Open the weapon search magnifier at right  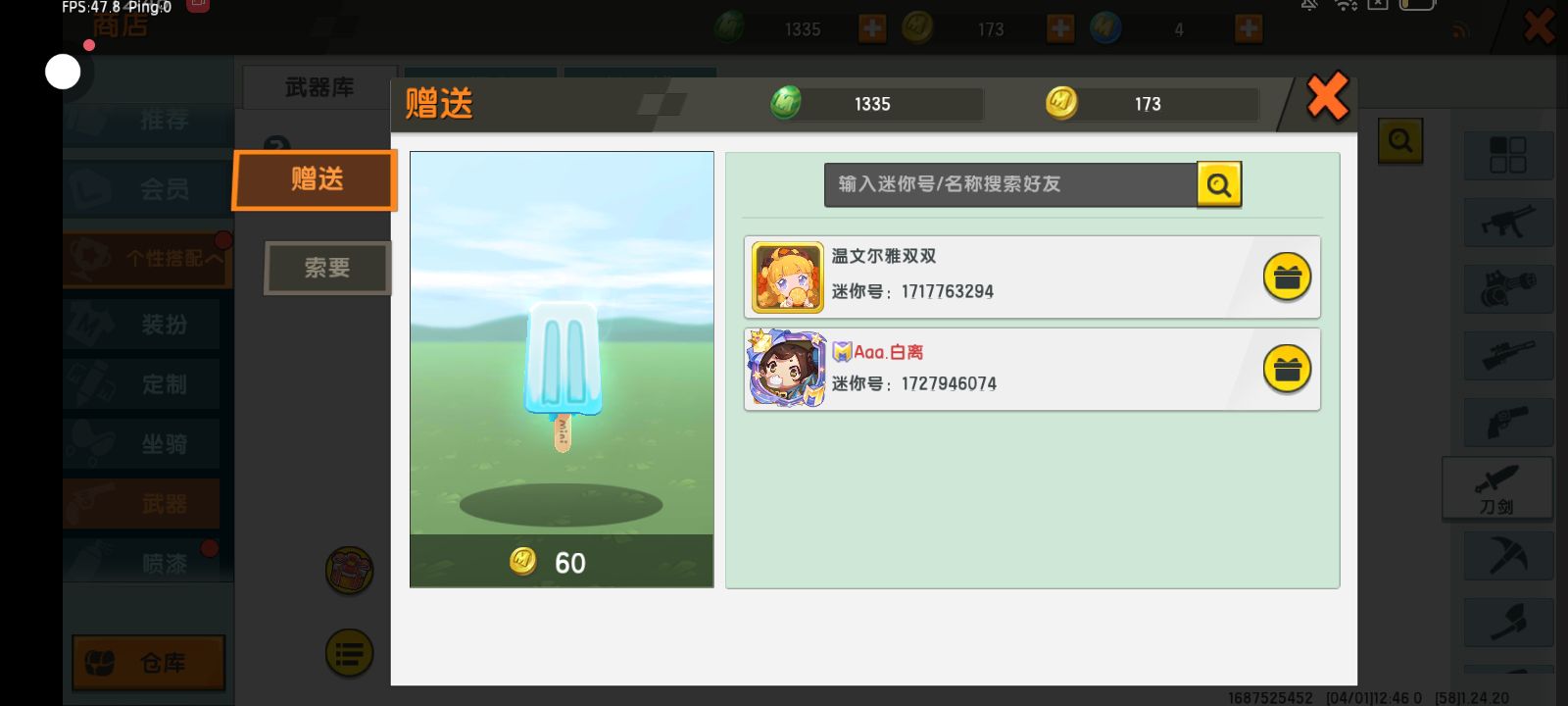point(1400,141)
